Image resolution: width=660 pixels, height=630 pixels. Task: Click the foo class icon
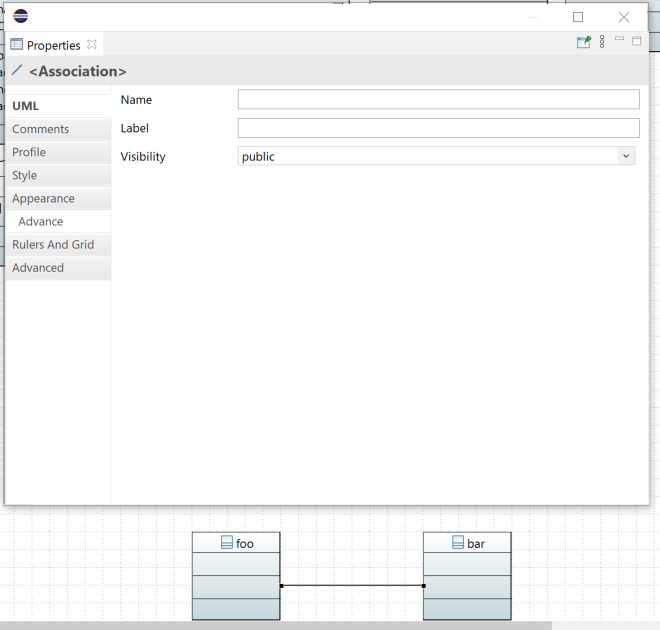pos(226,542)
